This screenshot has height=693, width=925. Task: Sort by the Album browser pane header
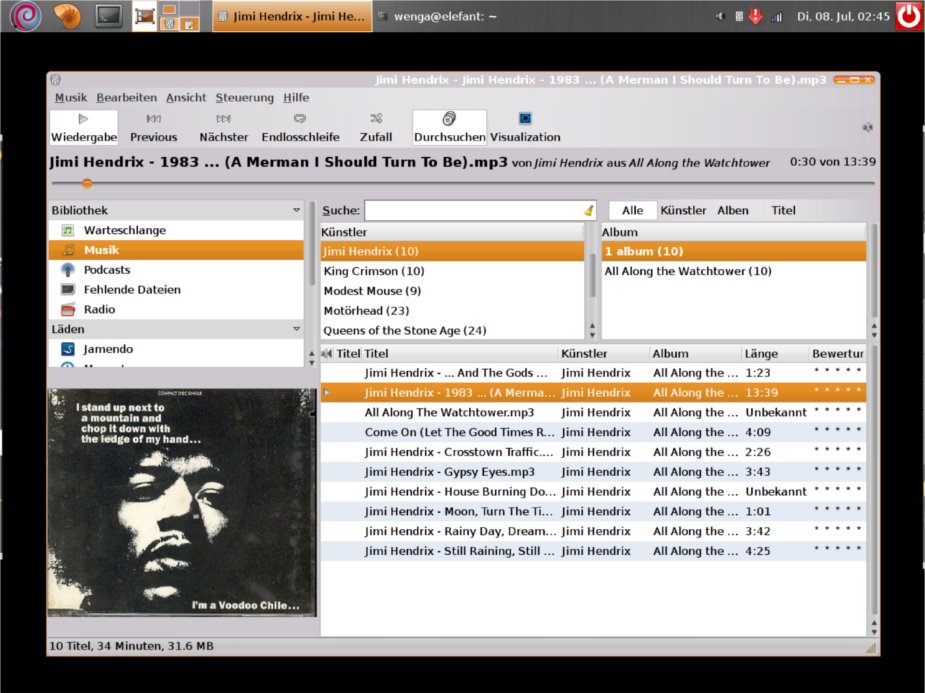coord(734,232)
